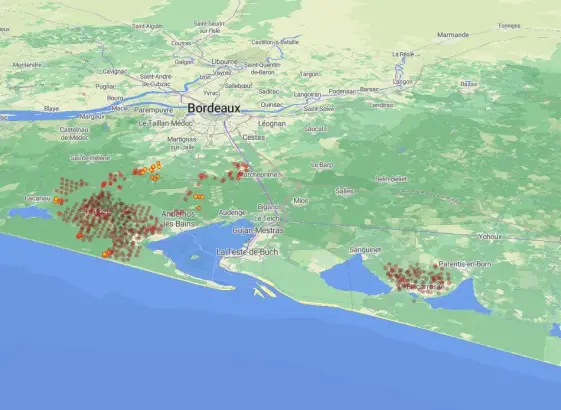Click the Libourne label on the map
The image size is (561, 410).
(x=224, y=62)
